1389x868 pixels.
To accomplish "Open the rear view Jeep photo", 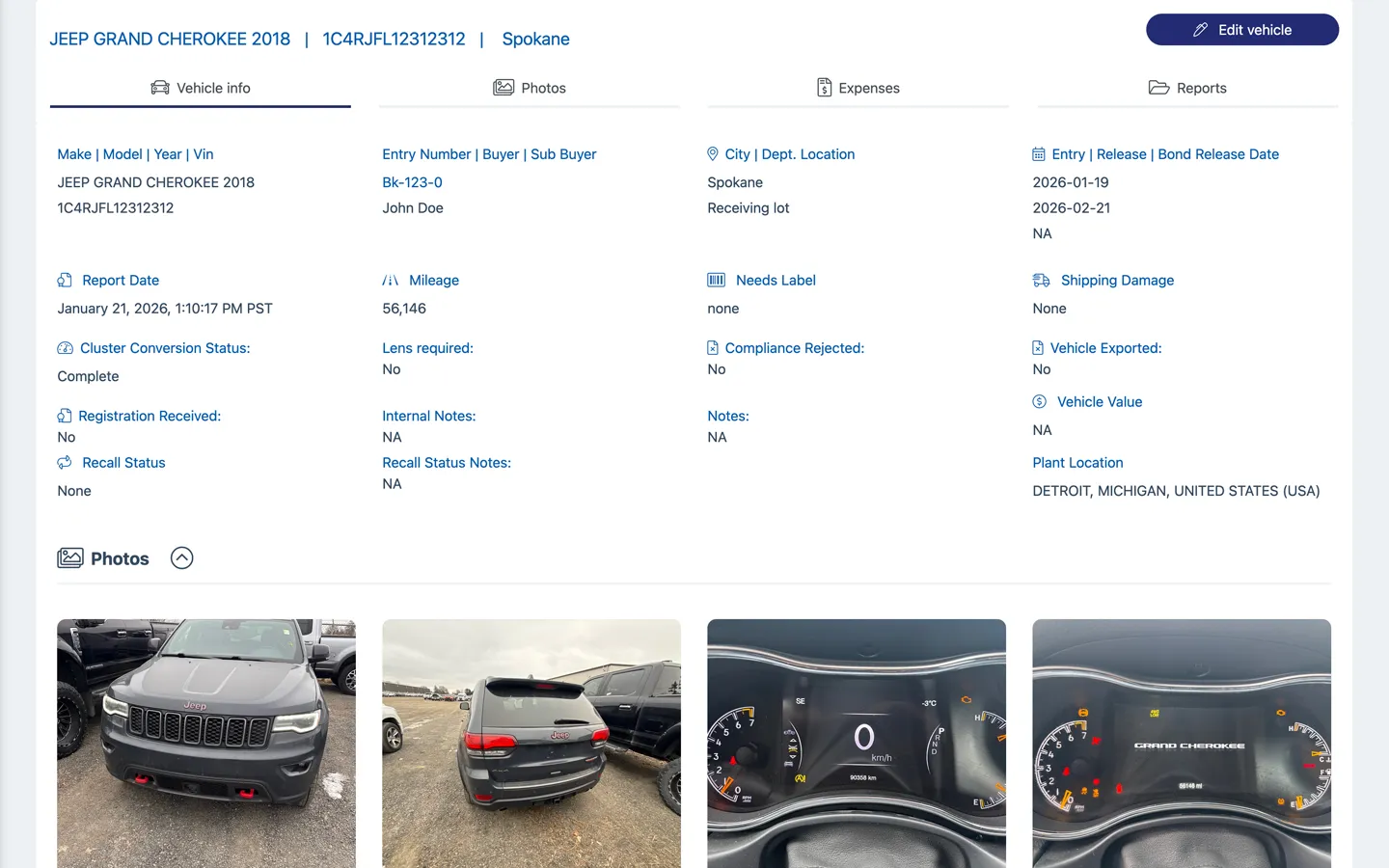I will click(531, 743).
